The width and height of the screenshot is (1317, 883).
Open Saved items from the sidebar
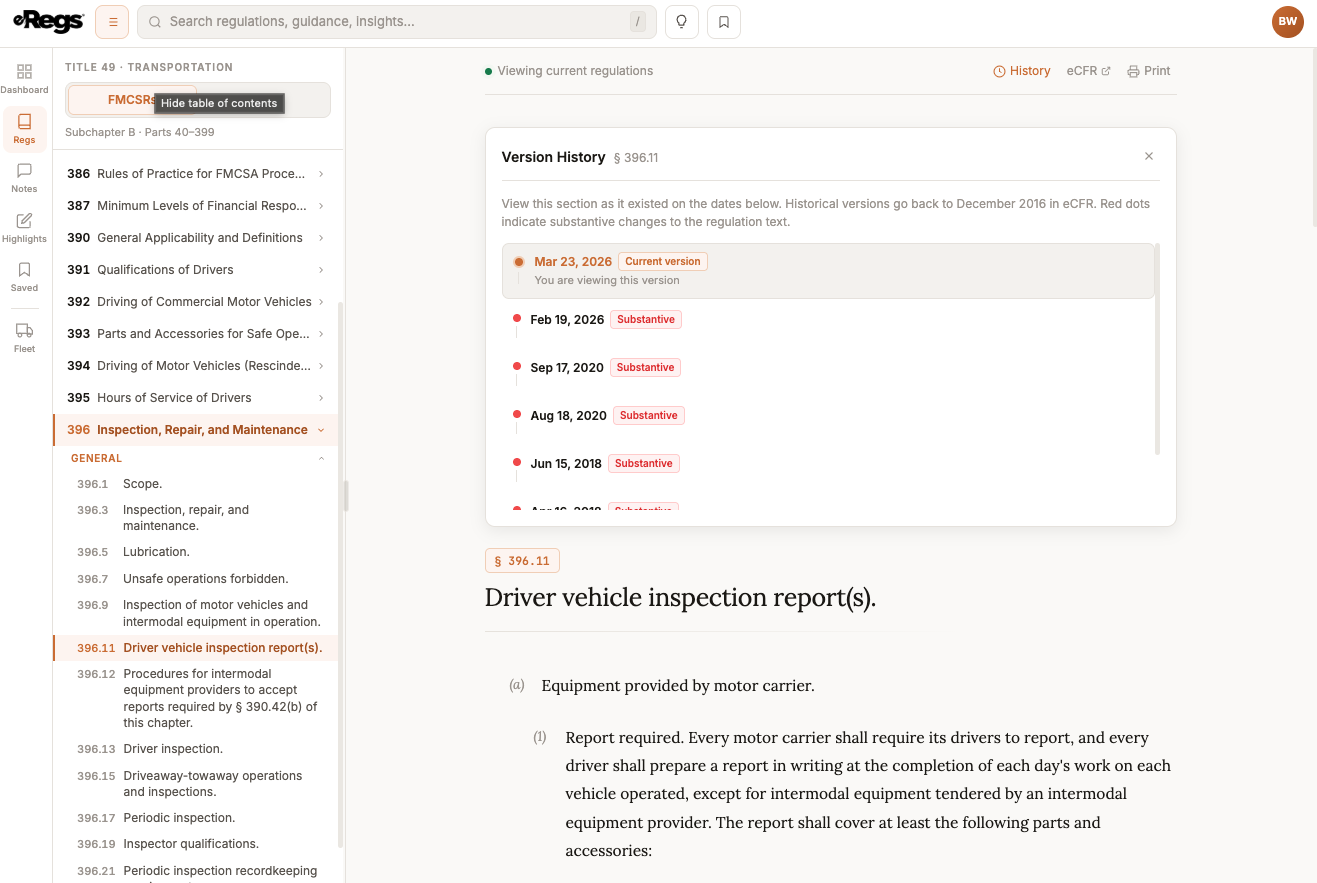[24, 277]
